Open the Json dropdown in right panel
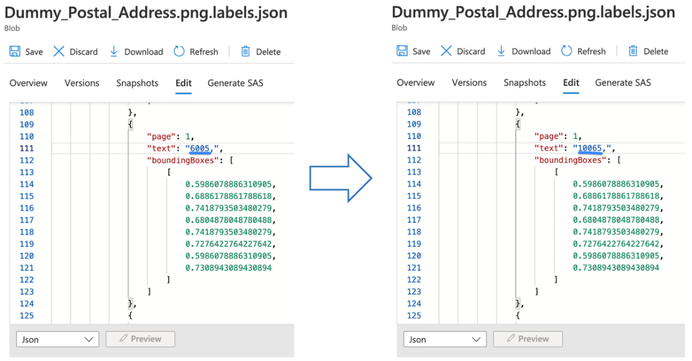Viewport: 692px width, 361px height. pyautogui.click(x=445, y=339)
